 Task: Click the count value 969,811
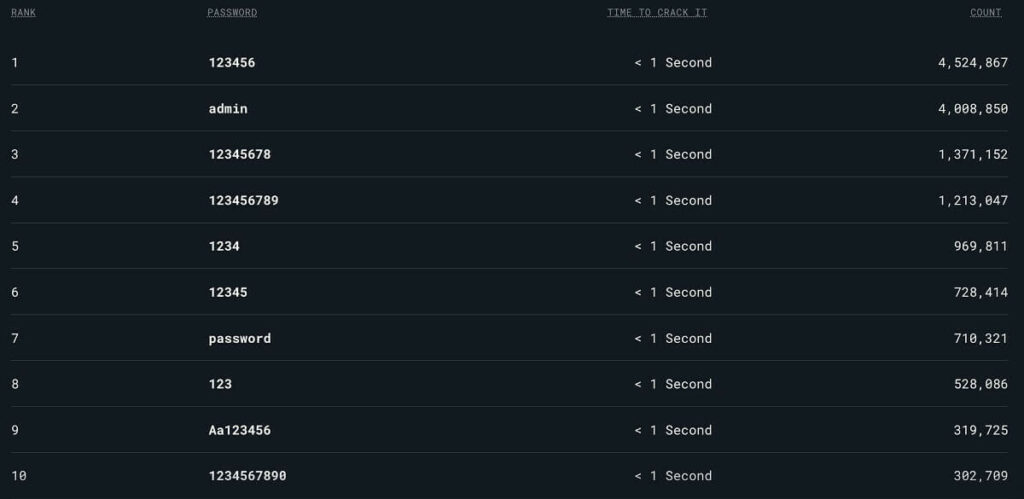click(981, 246)
